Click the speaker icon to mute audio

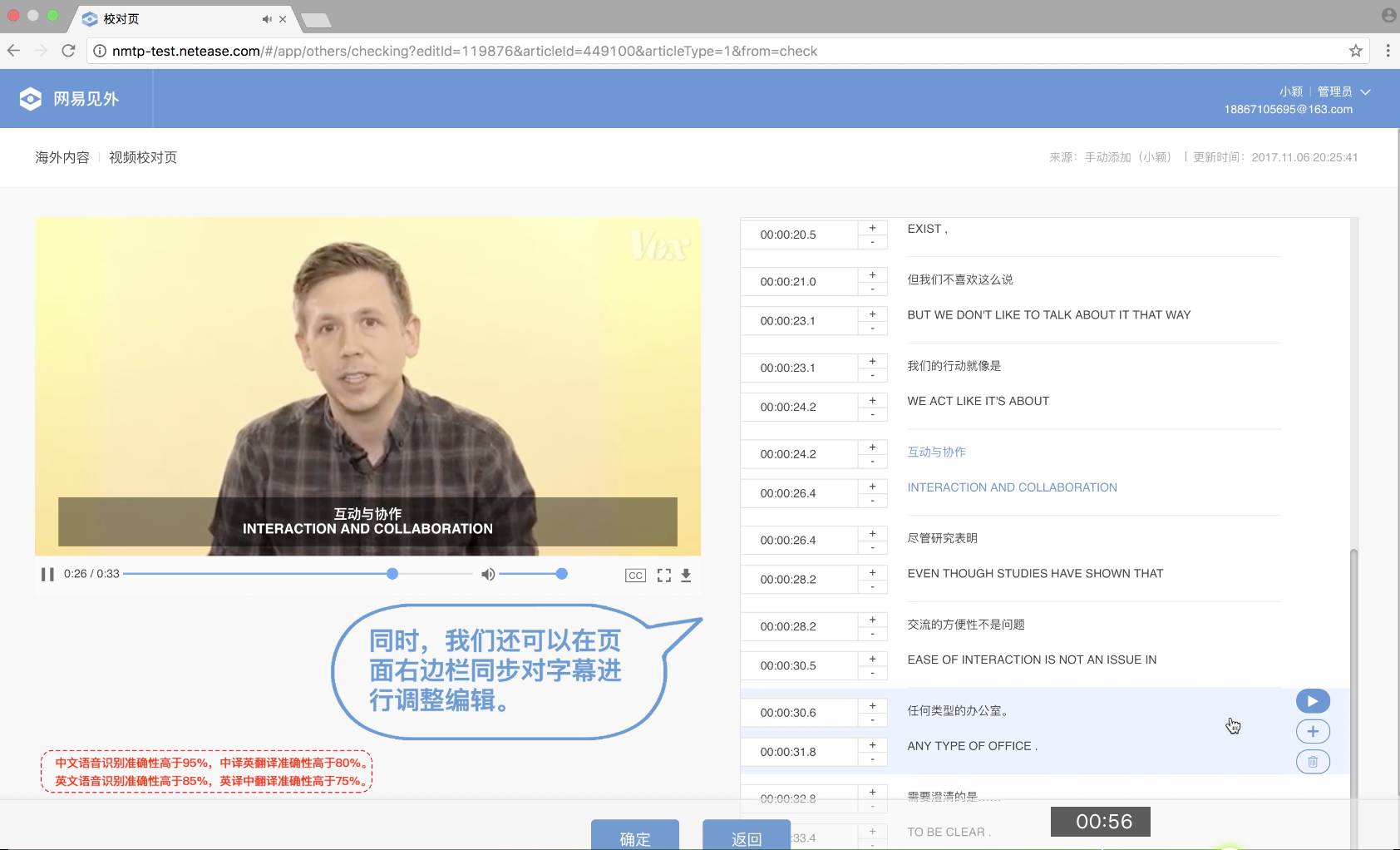(x=488, y=574)
